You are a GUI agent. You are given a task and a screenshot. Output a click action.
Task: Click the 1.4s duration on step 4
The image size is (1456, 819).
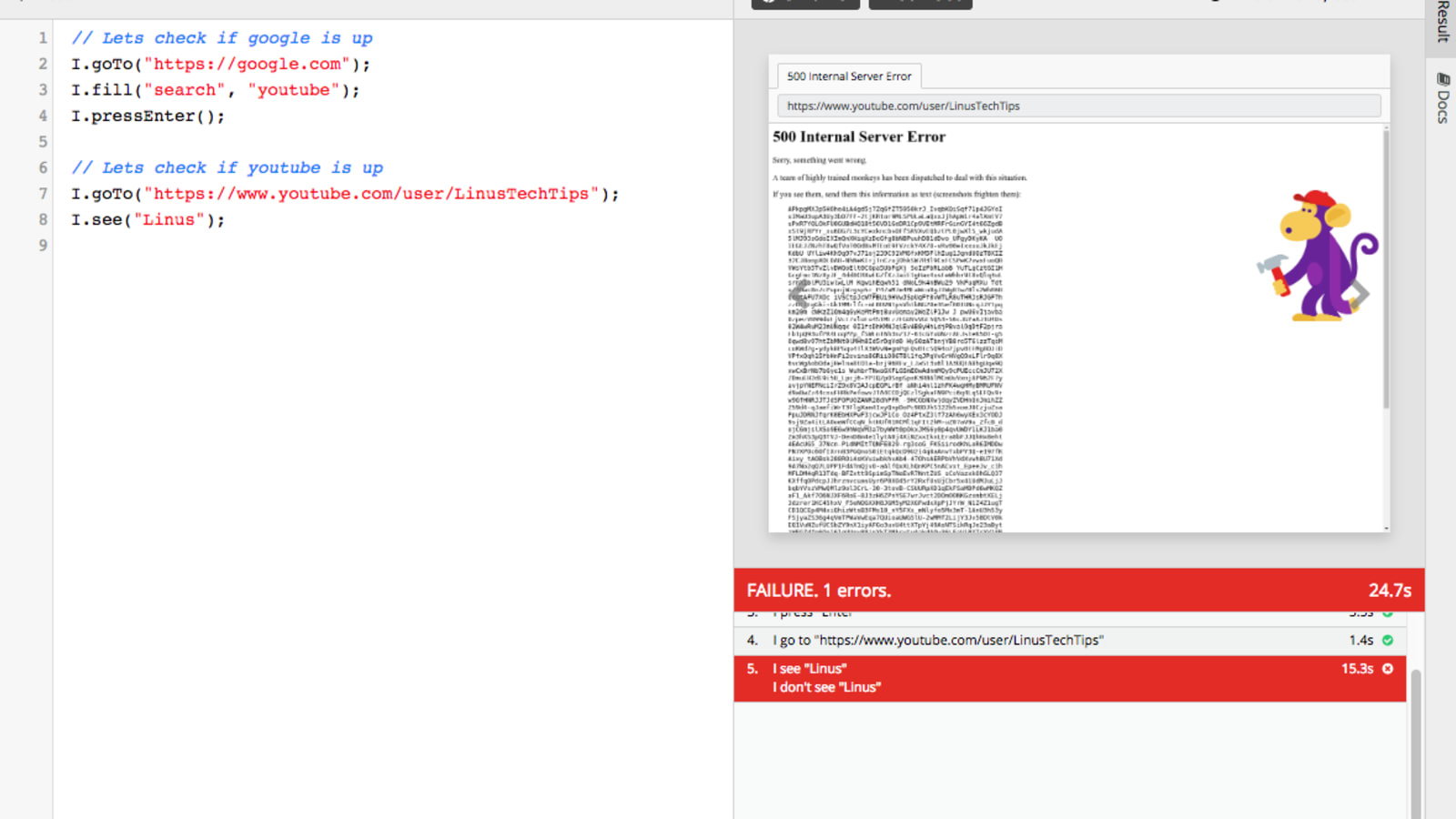[x=1360, y=641]
